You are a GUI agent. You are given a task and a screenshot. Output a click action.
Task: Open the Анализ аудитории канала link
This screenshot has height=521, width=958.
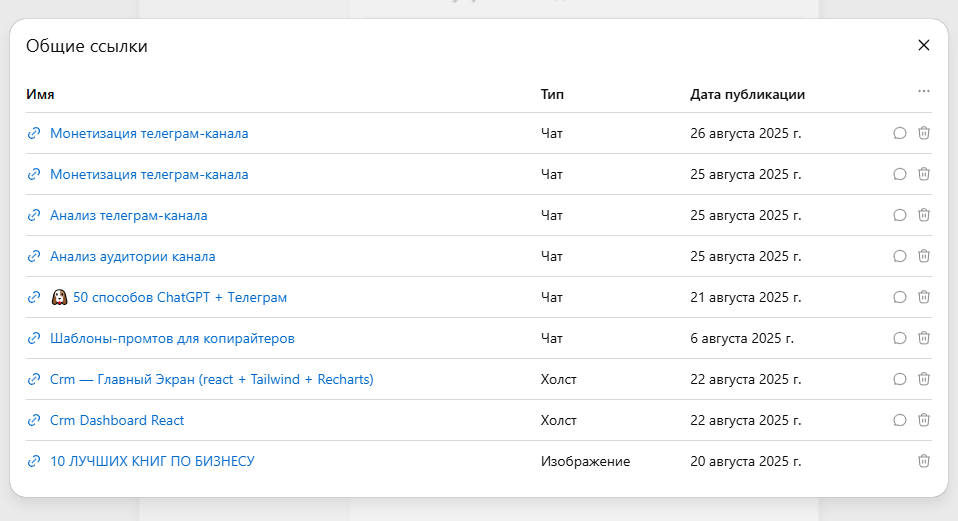click(132, 256)
